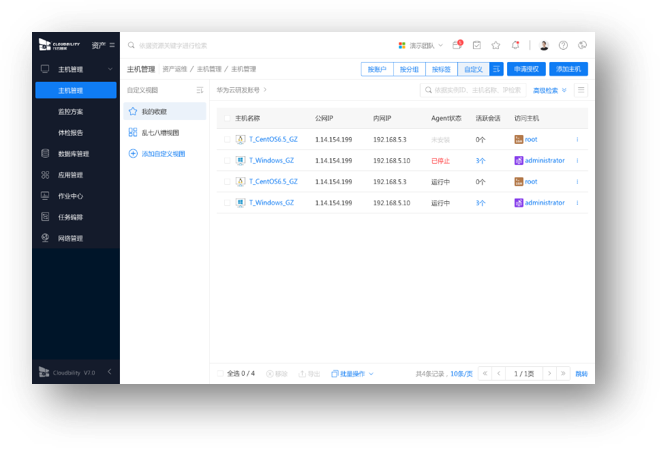Click the 添加主机 button
660x449 pixels.
pyautogui.click(x=568, y=69)
